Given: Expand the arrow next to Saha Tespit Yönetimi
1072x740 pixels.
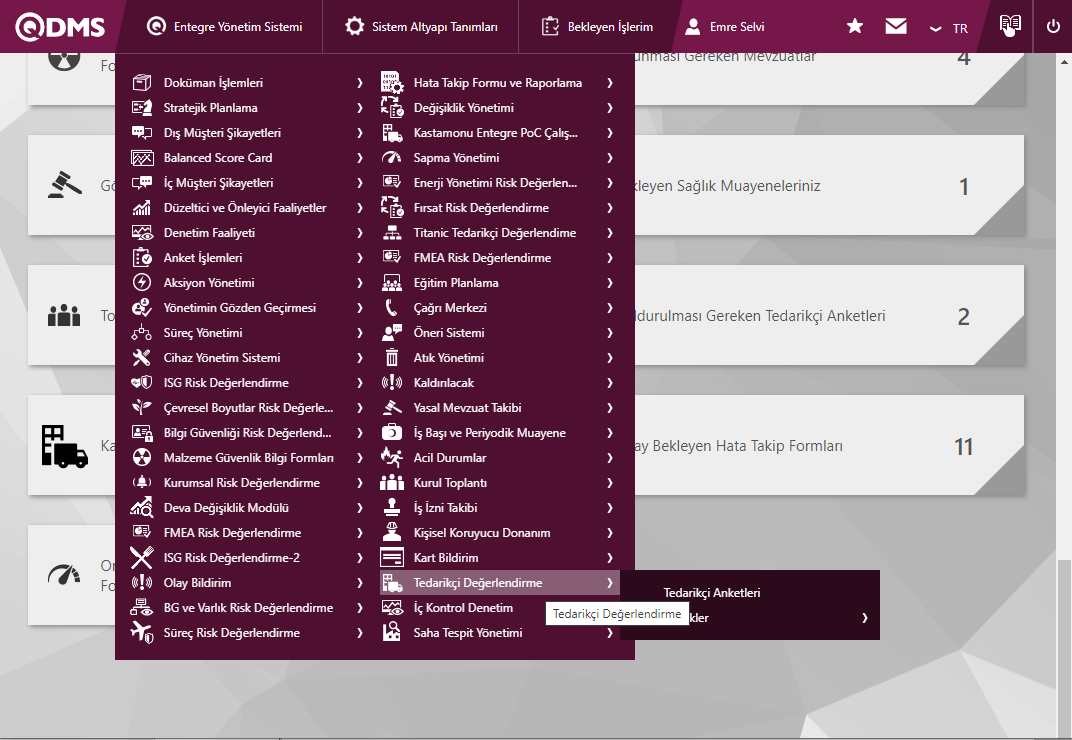Looking at the screenshot, I should pos(609,633).
